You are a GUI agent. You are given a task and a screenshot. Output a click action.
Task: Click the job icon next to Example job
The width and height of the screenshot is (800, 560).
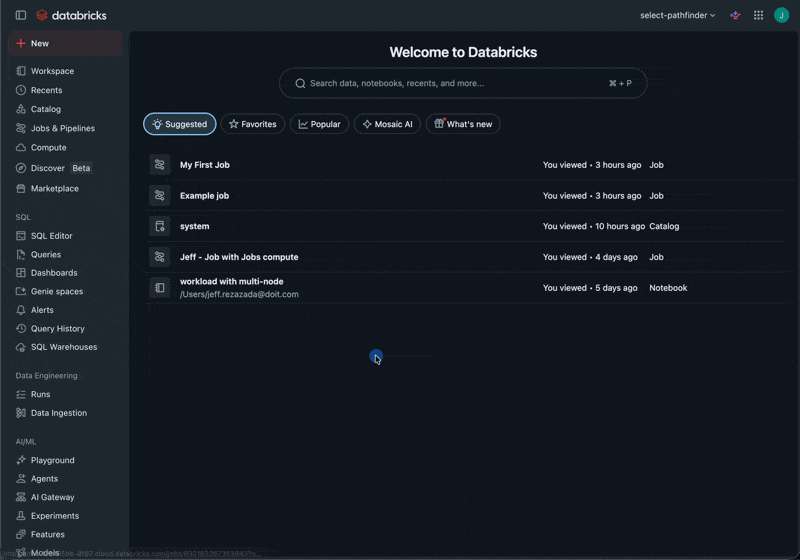coord(160,195)
